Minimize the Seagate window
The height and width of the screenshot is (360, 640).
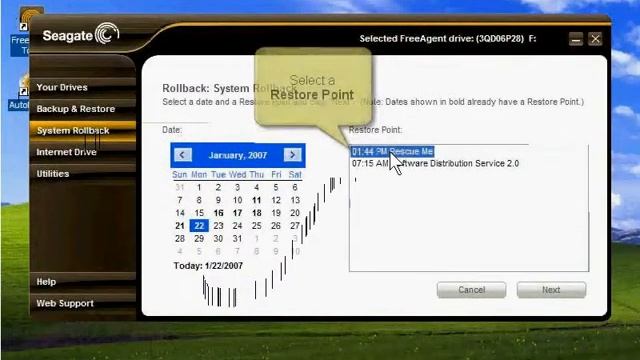tap(576, 39)
